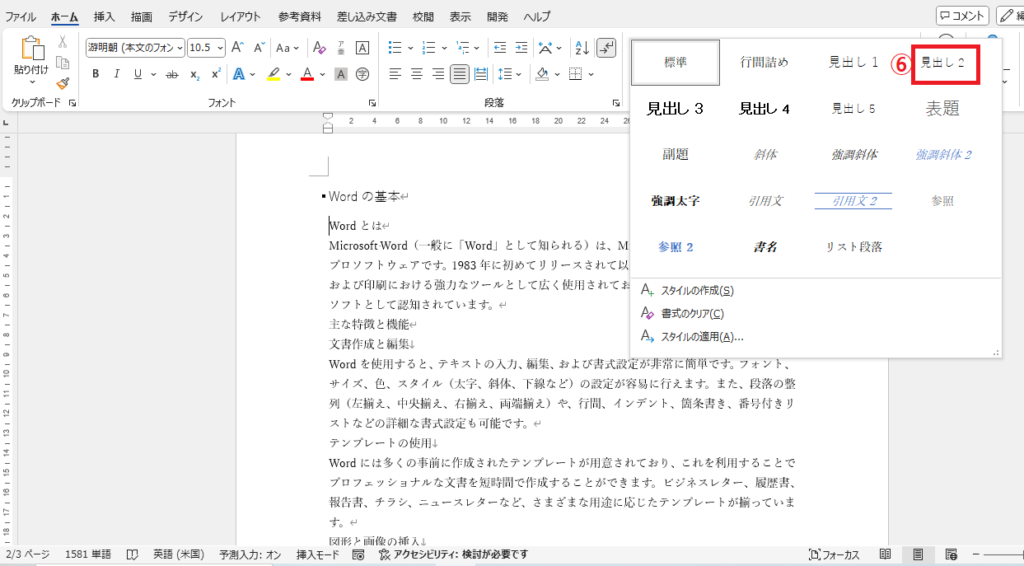This screenshot has width=1024, height=566.
Task: Toggle gray character shading
Action: point(341,74)
